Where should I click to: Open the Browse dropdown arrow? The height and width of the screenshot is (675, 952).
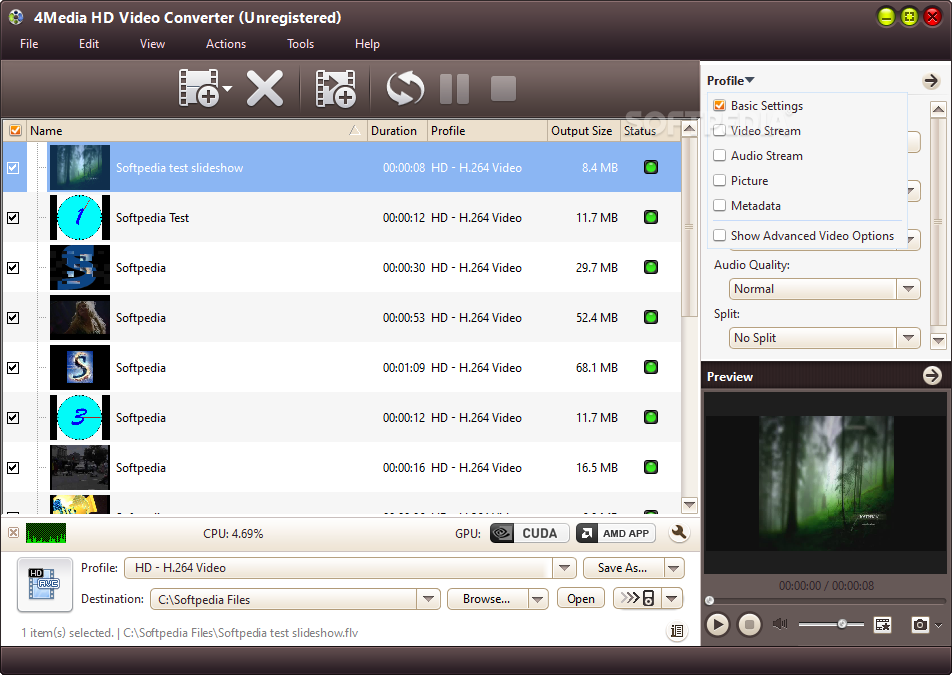538,599
